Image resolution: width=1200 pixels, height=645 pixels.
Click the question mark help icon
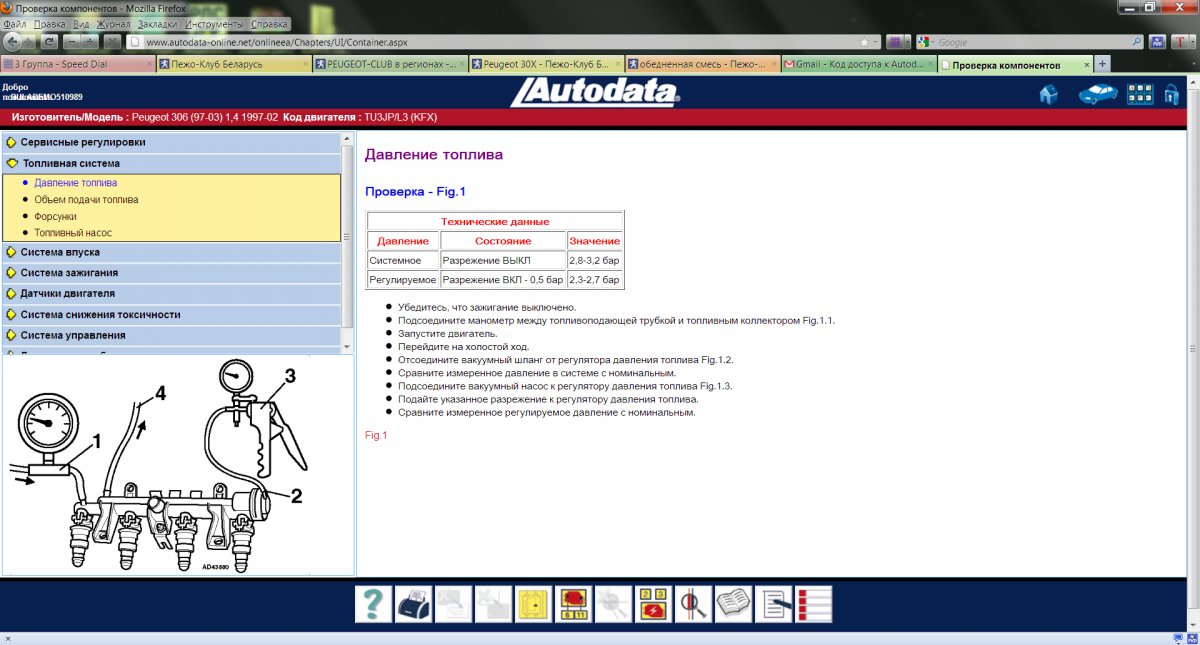click(373, 604)
